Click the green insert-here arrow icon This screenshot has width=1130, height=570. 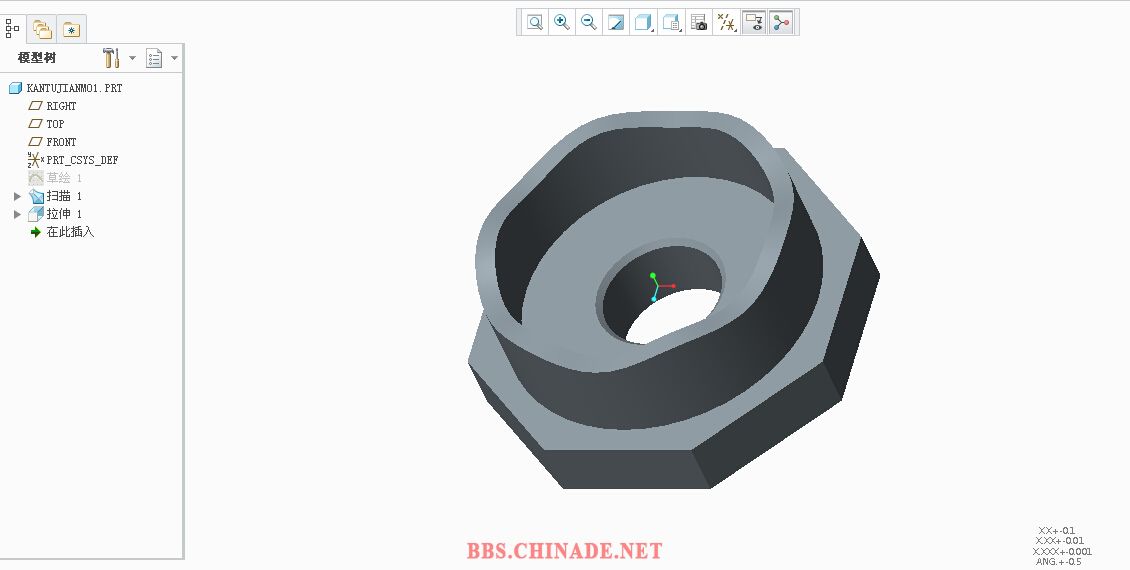[x=35, y=232]
